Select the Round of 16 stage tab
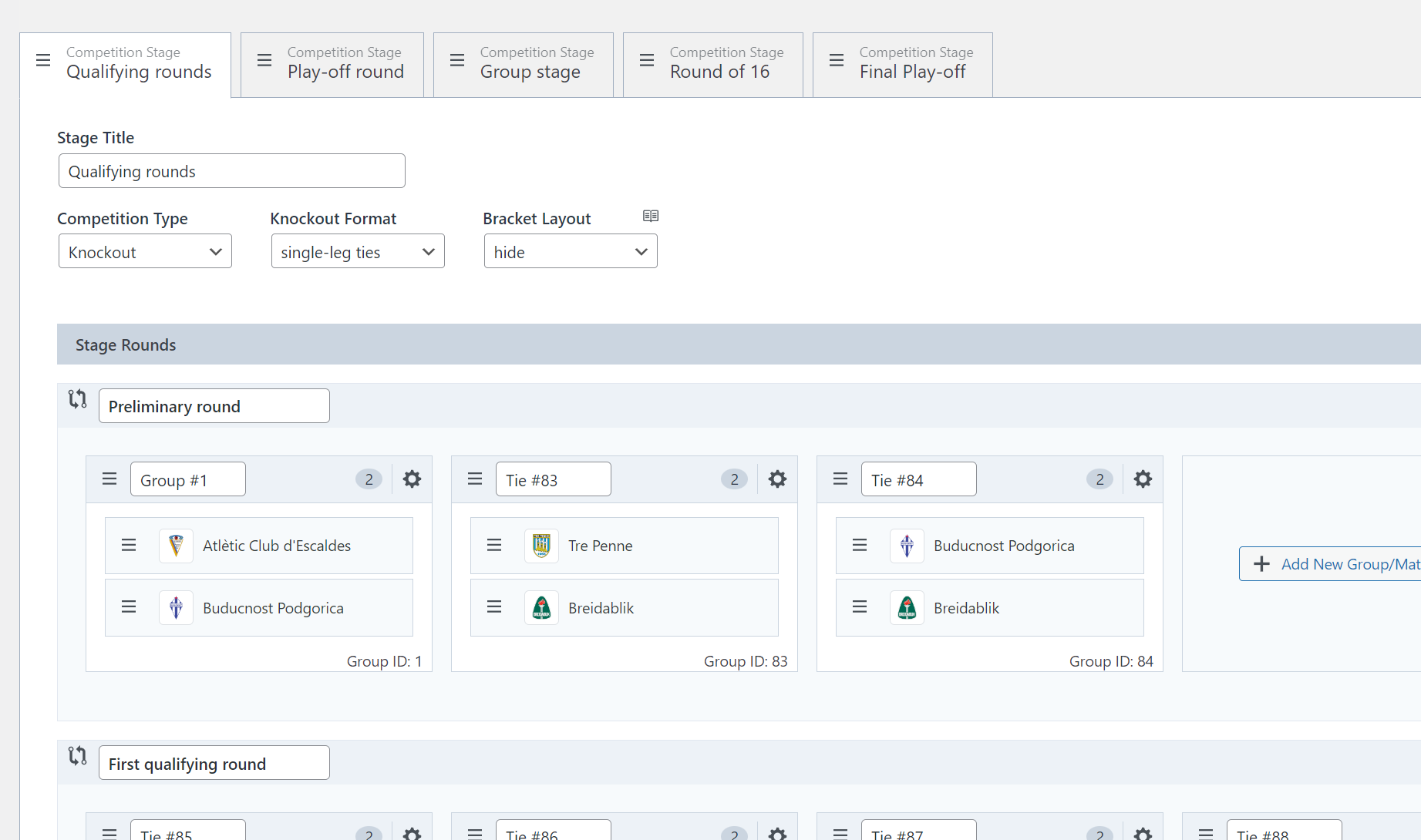Screen dimensions: 1421x840 click(x=713, y=65)
